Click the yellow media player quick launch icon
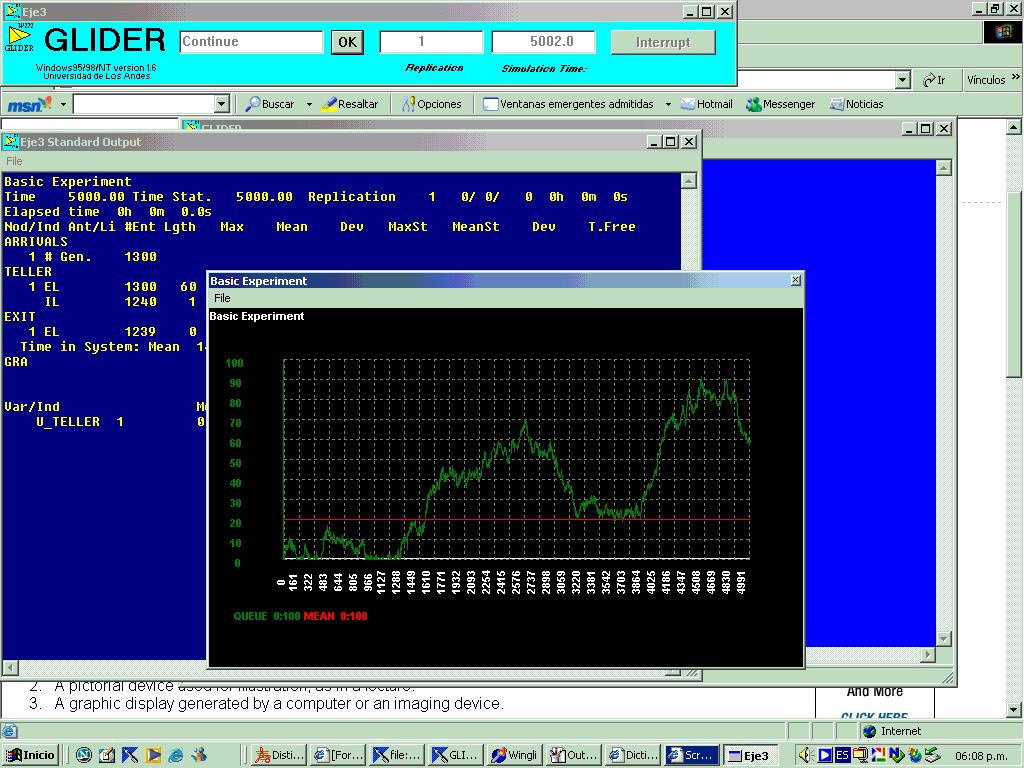 (x=153, y=755)
